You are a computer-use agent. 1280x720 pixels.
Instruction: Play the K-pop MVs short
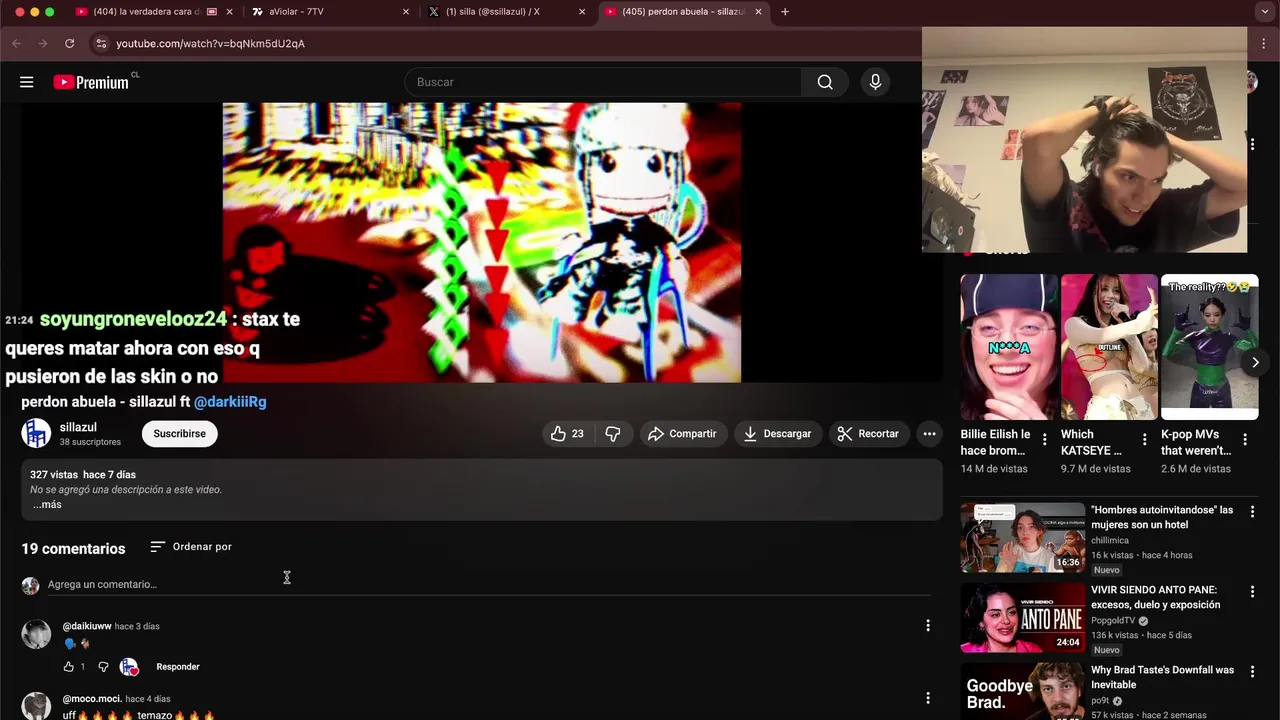(1209, 347)
